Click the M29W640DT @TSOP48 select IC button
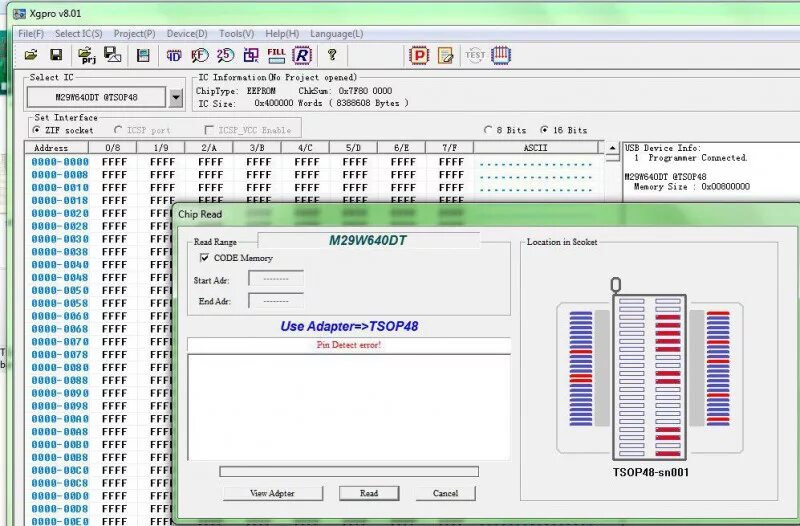Screen dimensions: 800x526 (96, 97)
